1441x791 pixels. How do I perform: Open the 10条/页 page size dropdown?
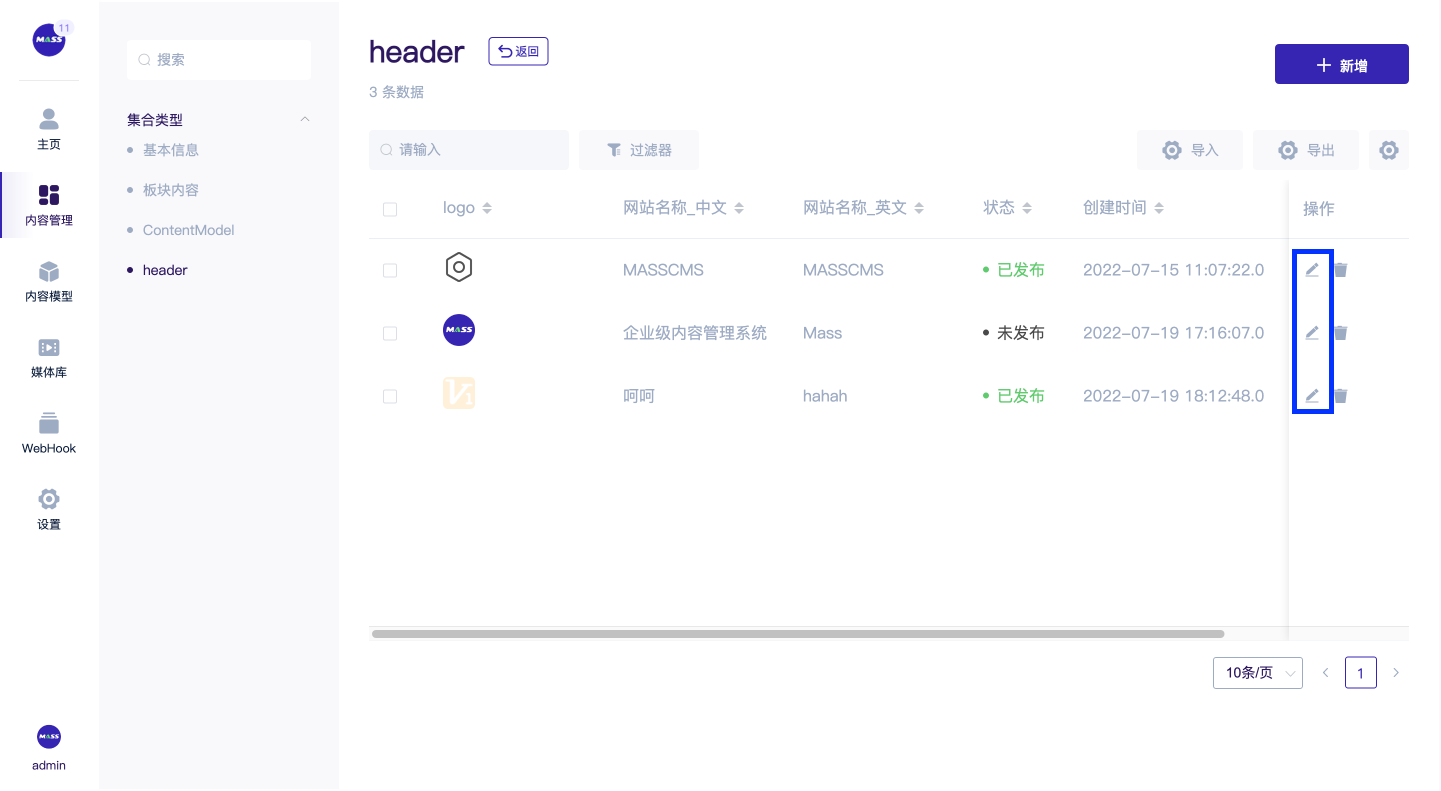1257,673
